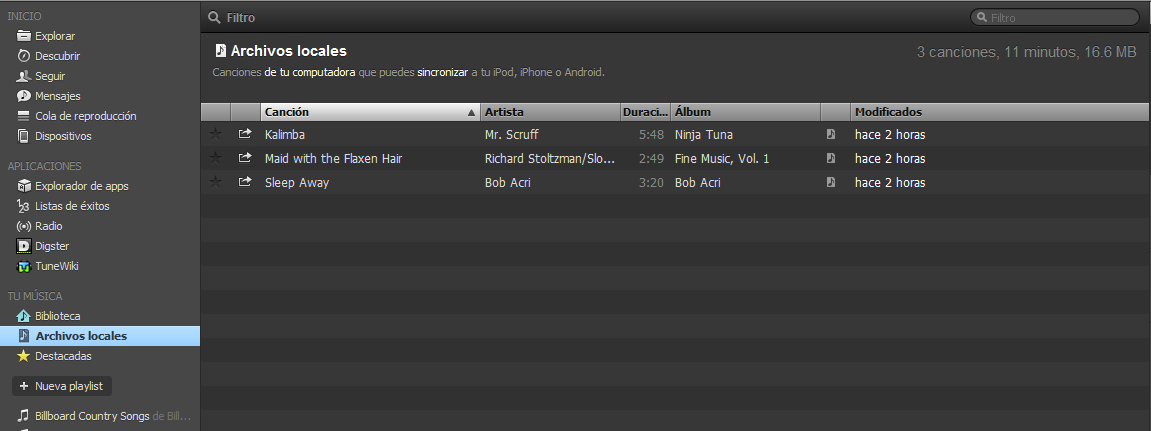Open the Mr. Scruff artist link
Image resolution: width=1151 pixels, height=431 pixels.
[512, 134]
